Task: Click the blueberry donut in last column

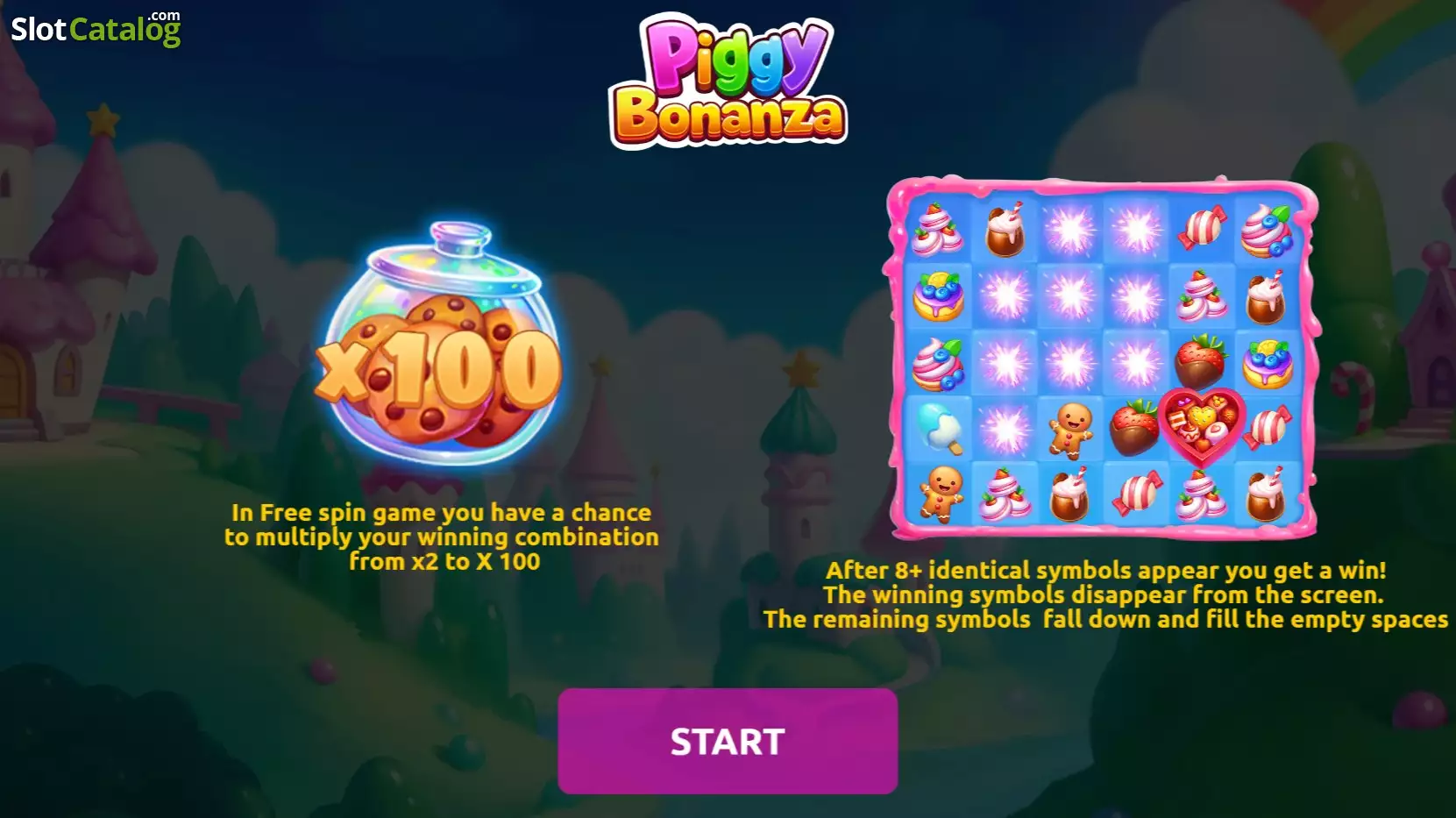Action: [1268, 363]
